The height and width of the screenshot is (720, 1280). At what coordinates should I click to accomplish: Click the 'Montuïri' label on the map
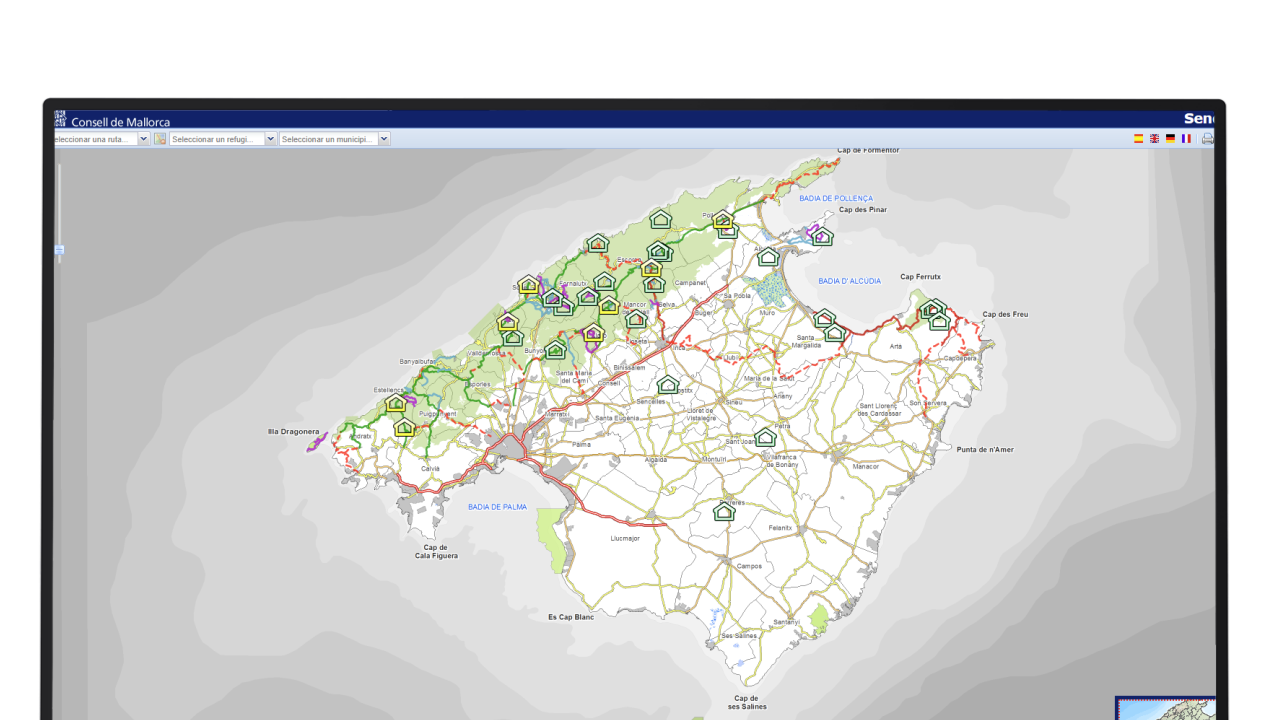point(714,459)
